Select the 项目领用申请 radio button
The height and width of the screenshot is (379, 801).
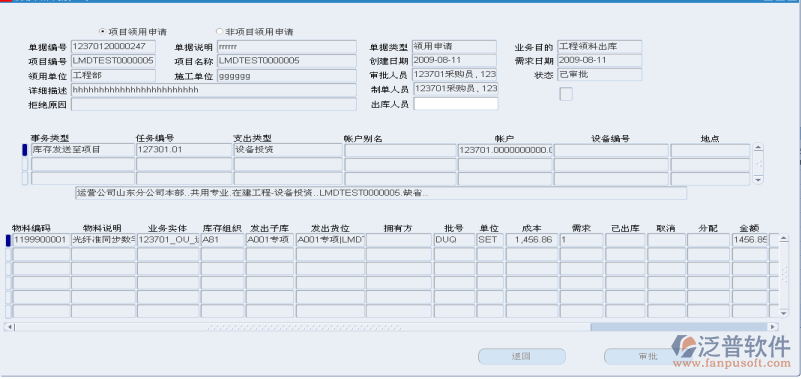pyautogui.click(x=103, y=32)
